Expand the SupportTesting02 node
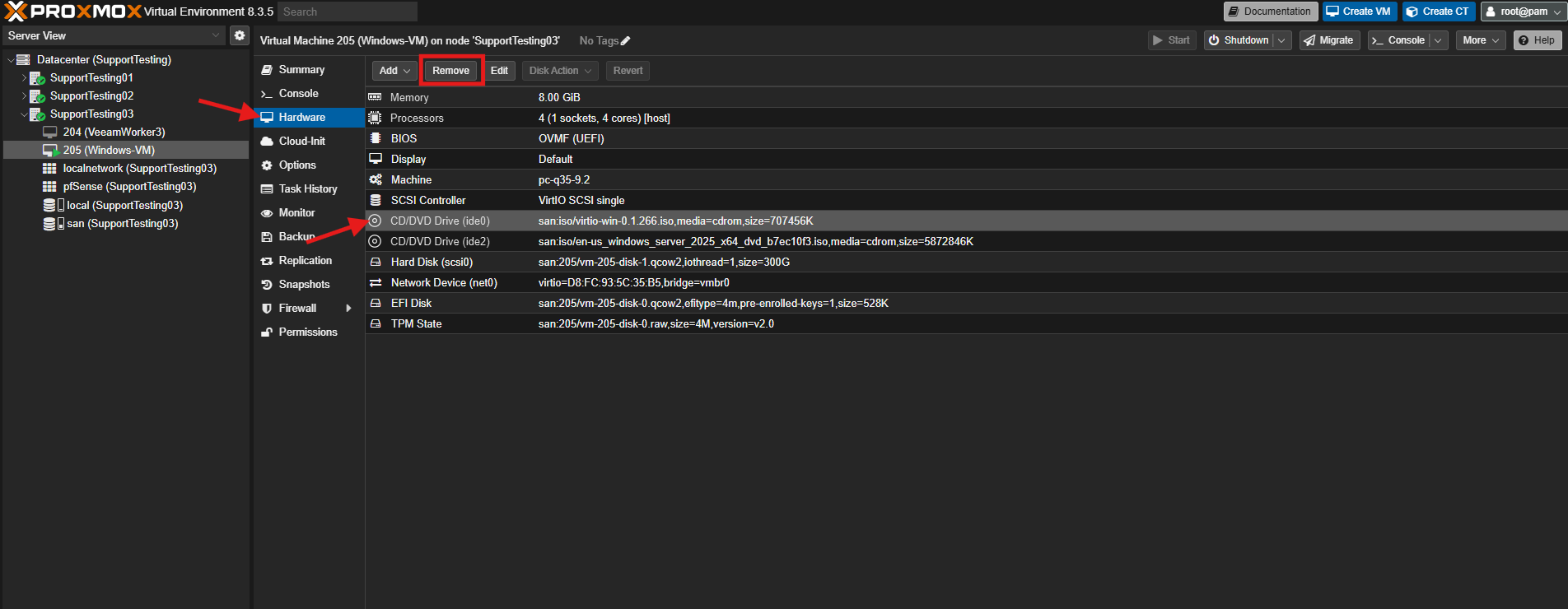 click(x=24, y=96)
